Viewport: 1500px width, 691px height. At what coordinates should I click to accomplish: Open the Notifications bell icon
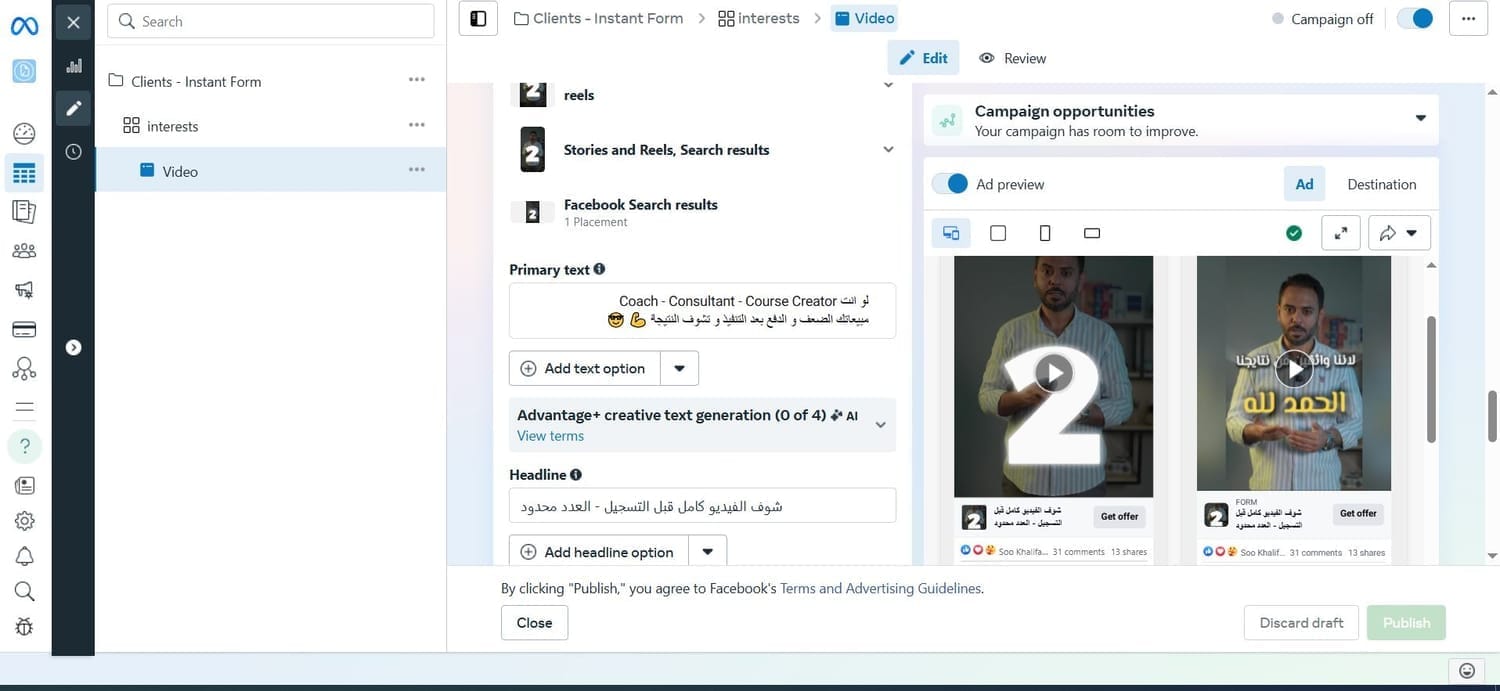coord(24,556)
